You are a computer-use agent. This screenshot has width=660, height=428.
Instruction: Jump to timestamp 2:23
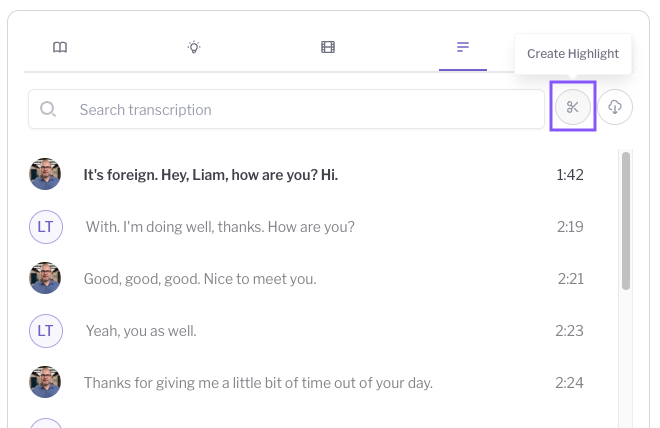click(x=569, y=331)
